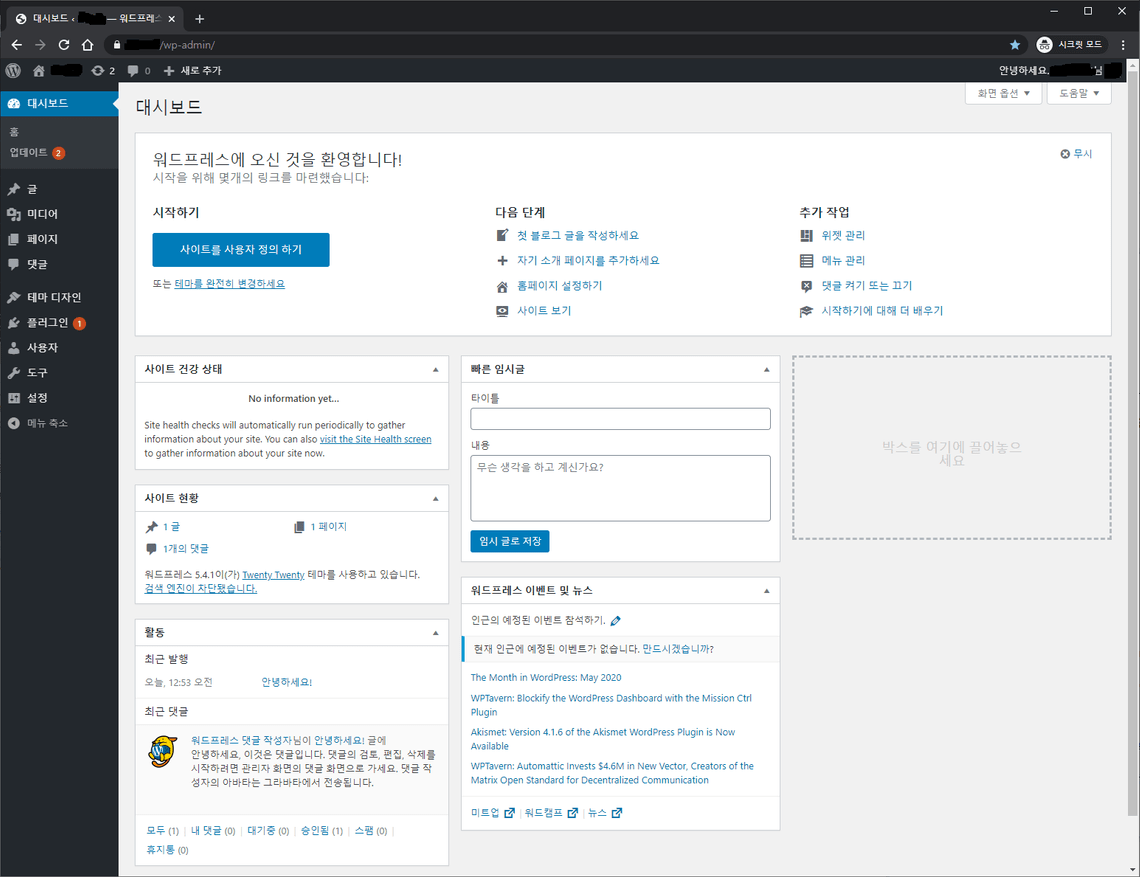Click the 타이틀 input field
The height and width of the screenshot is (877, 1140).
point(620,419)
